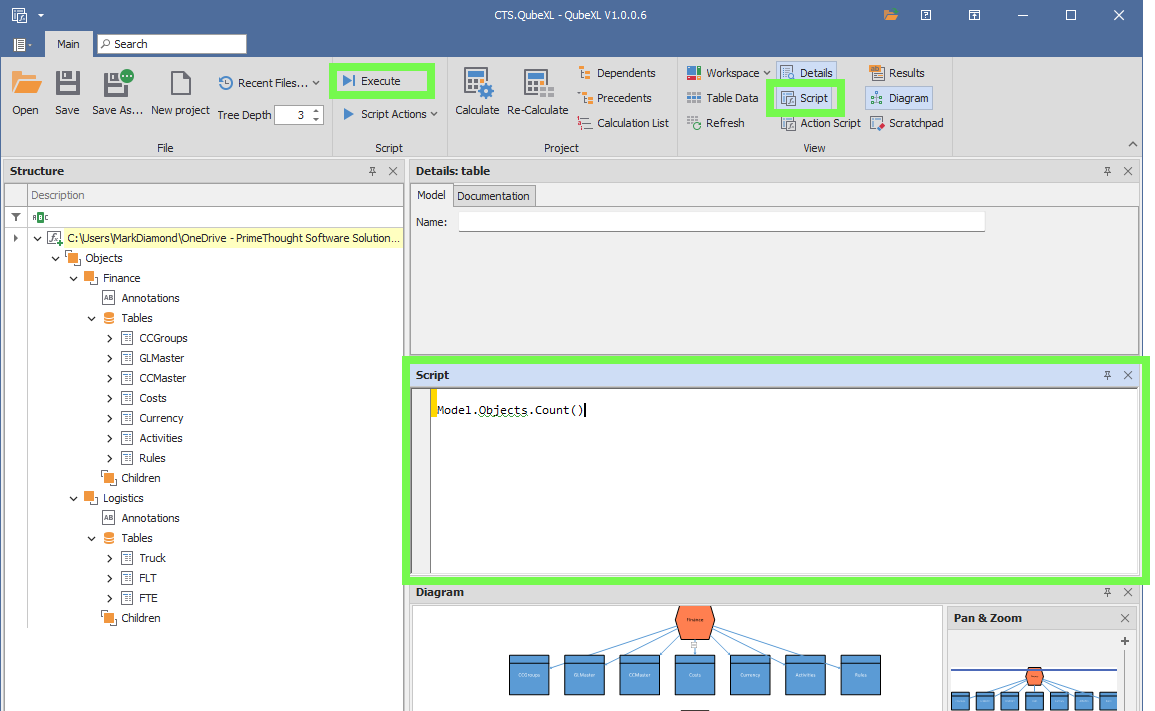Click the Dependents button

pos(617,73)
